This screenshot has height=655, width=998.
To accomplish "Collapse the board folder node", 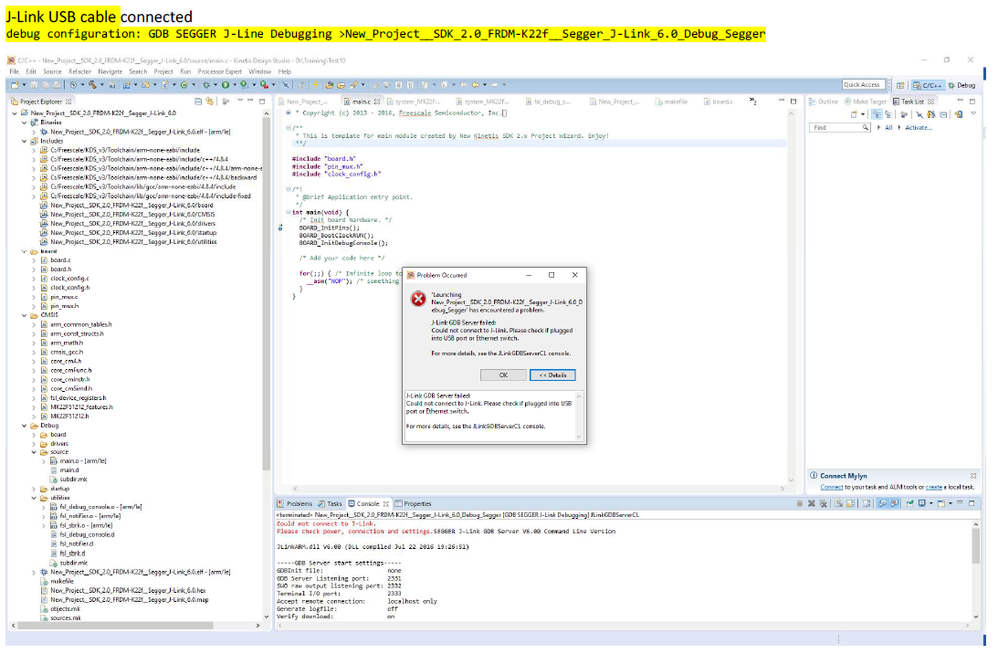I will pyautogui.click(x=25, y=251).
